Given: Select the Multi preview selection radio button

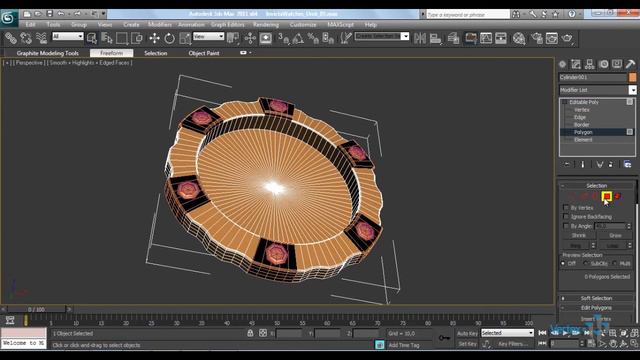Looking at the screenshot, I should [615, 264].
